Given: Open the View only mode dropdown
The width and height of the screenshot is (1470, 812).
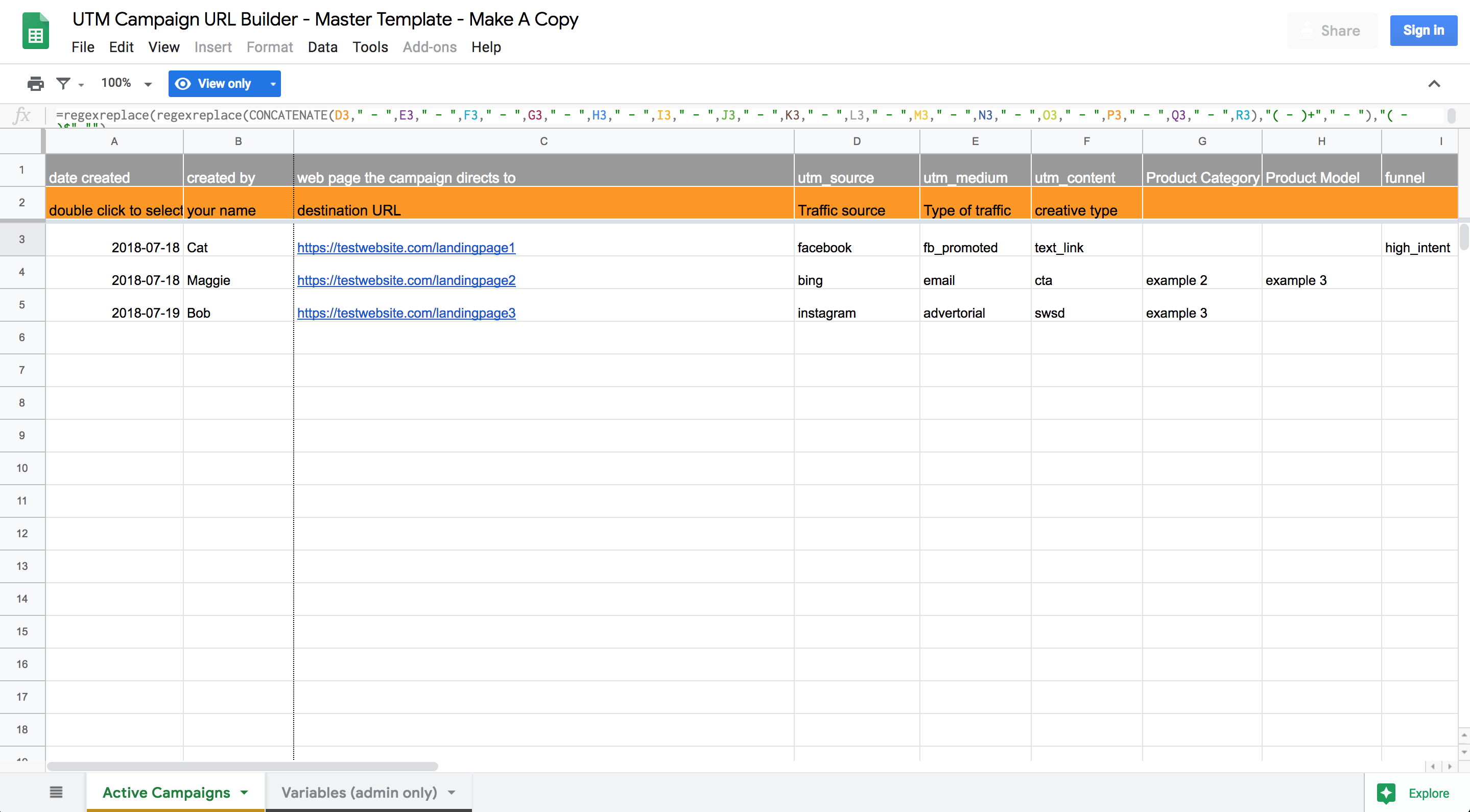Looking at the screenshot, I should [x=273, y=84].
